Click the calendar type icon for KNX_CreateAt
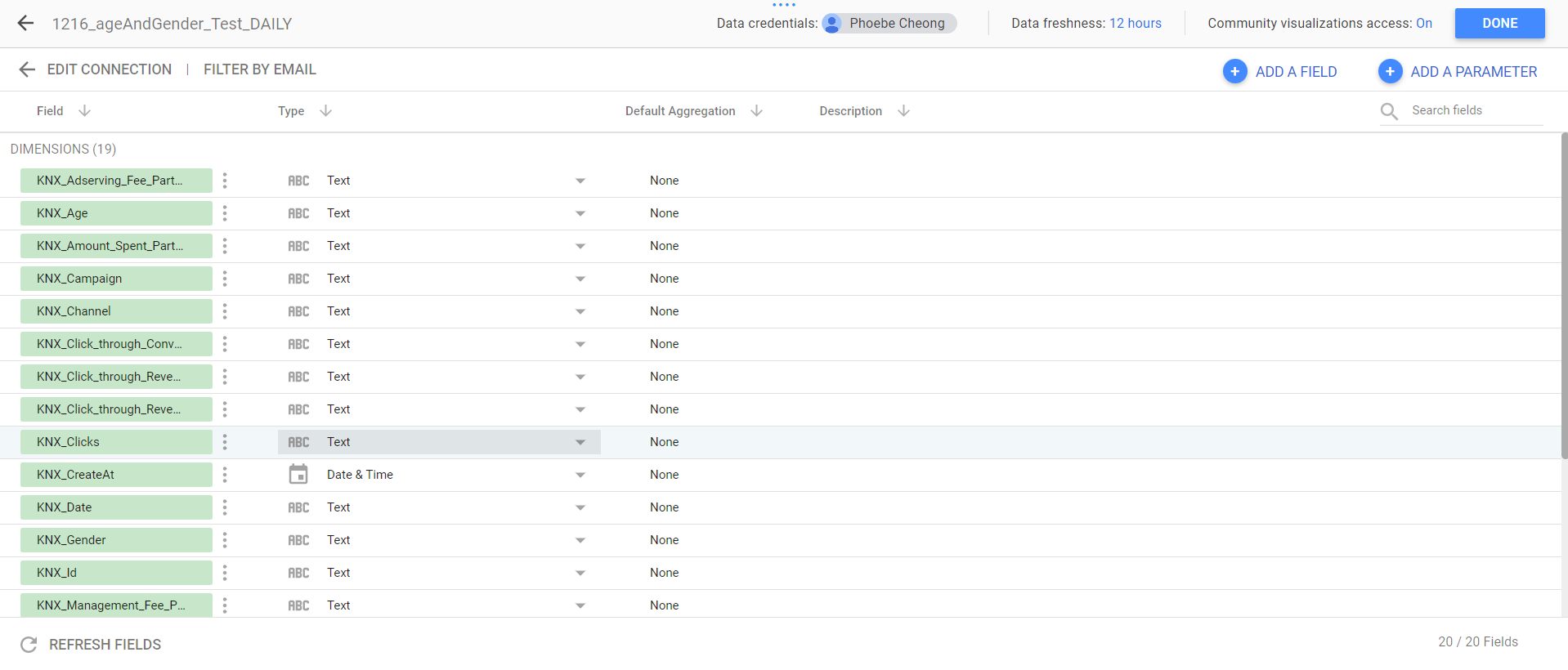This screenshot has height=670, width=1568. [298, 475]
